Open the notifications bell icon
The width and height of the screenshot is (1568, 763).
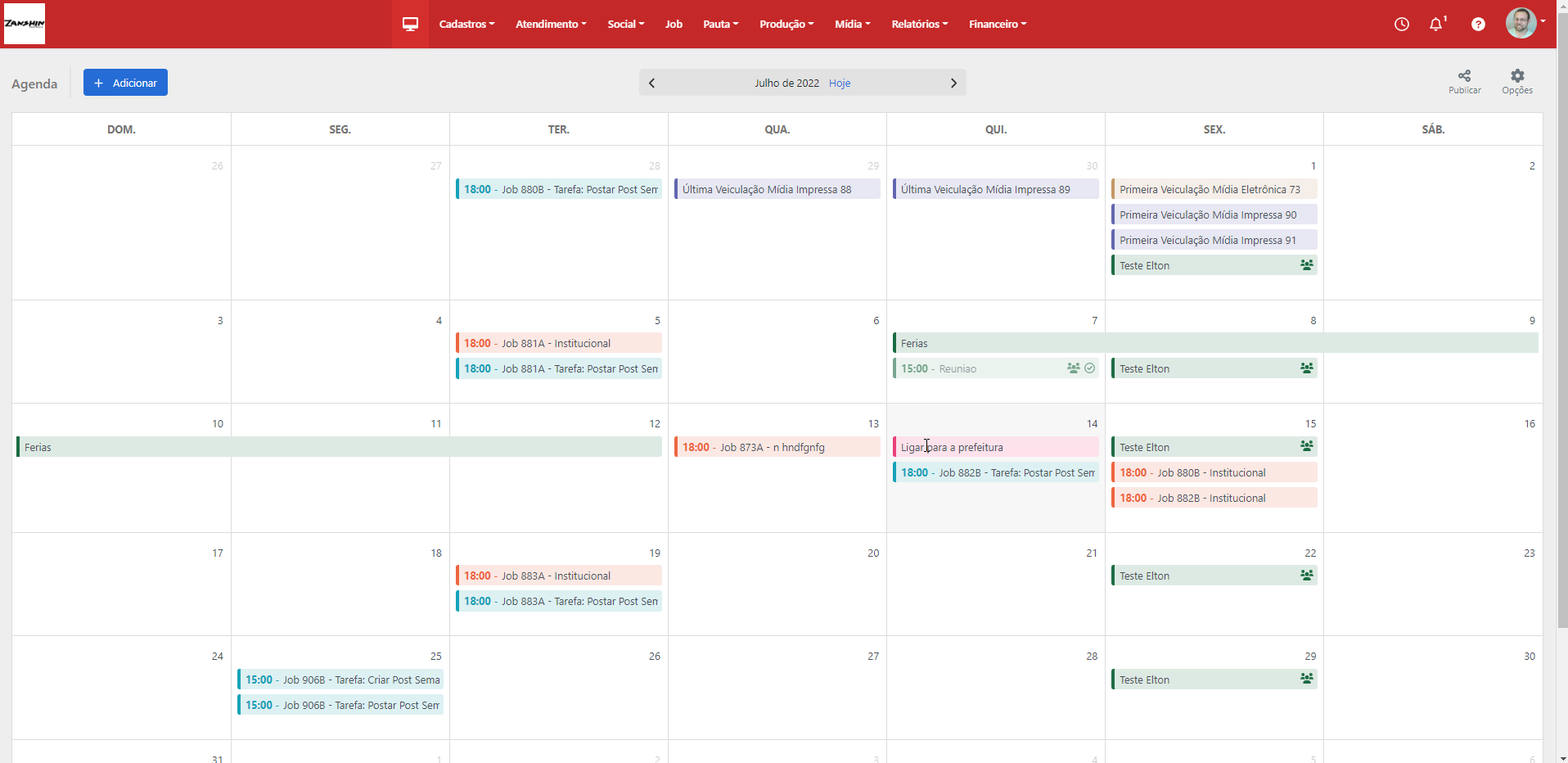(x=1435, y=25)
